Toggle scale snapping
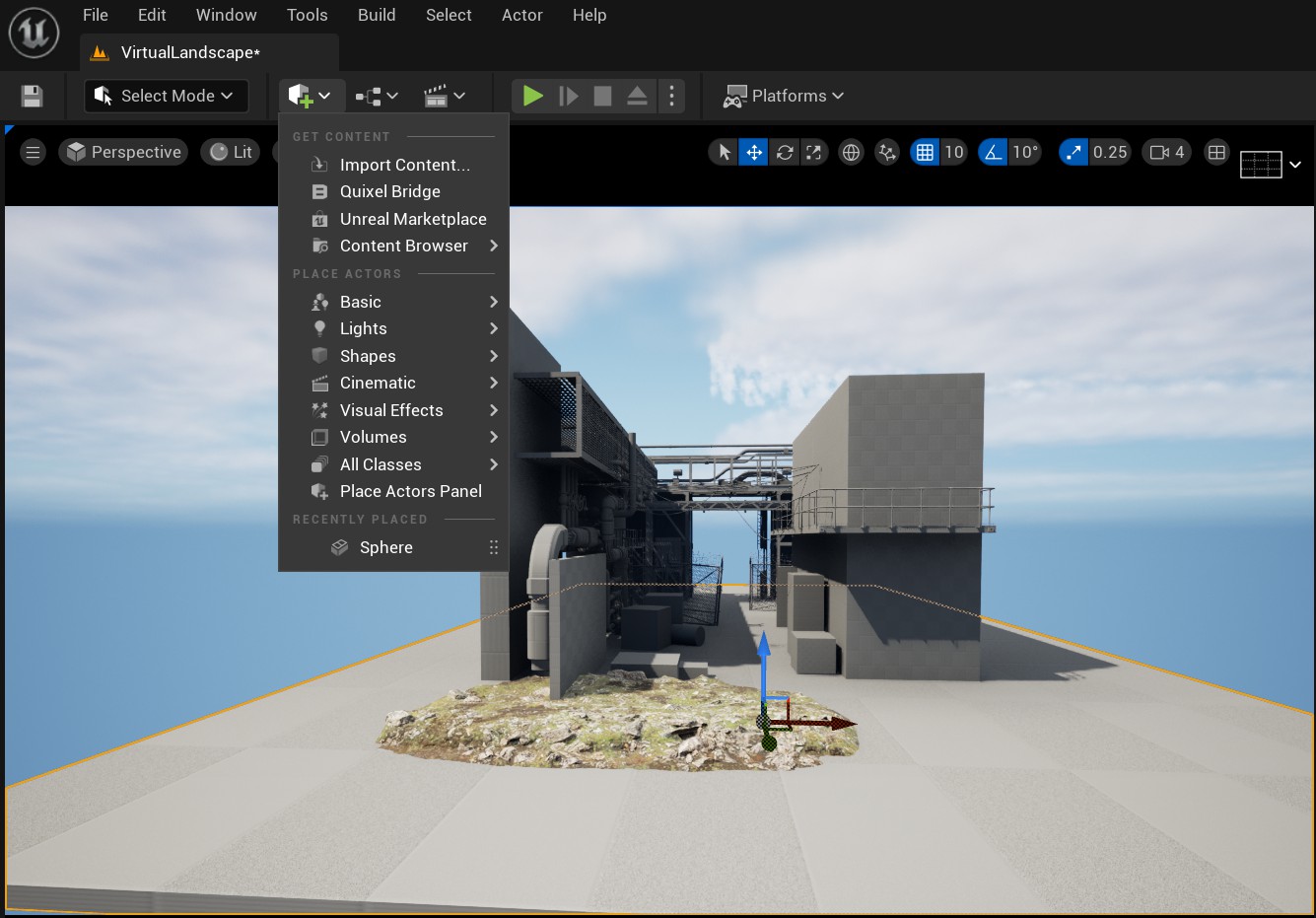 click(x=1074, y=152)
